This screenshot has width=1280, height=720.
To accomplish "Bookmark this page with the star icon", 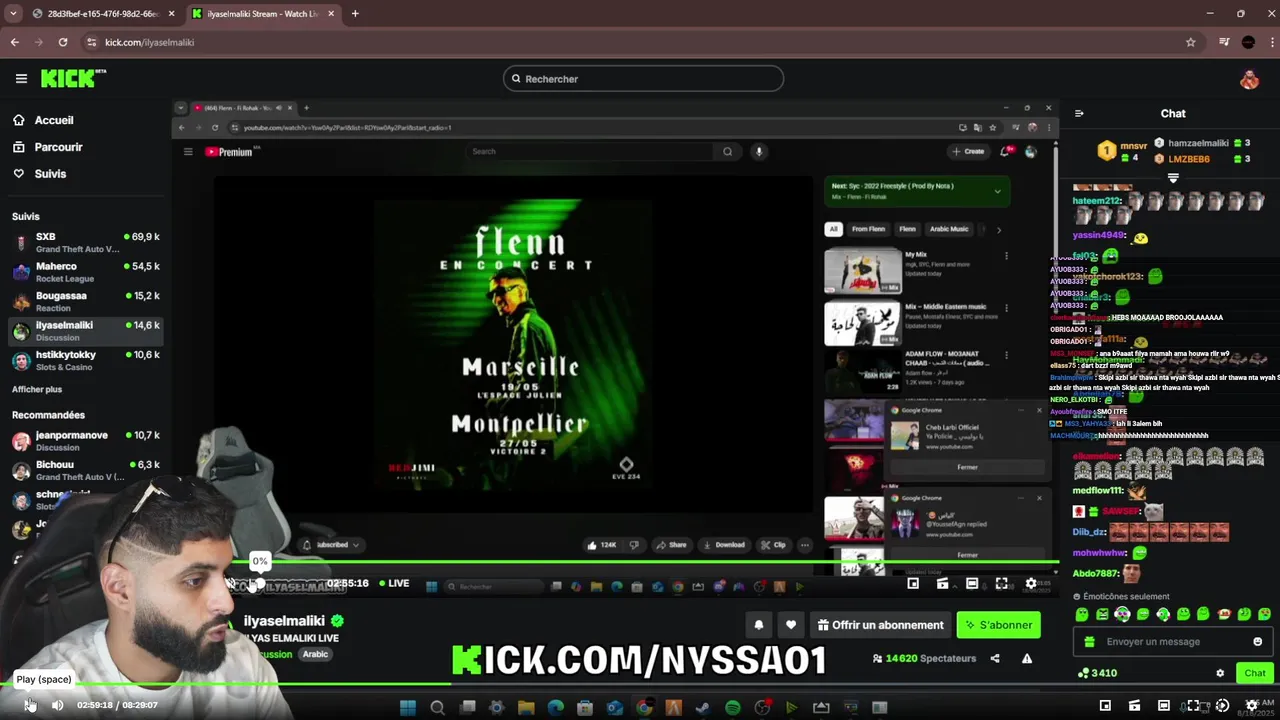I will click(x=1190, y=42).
